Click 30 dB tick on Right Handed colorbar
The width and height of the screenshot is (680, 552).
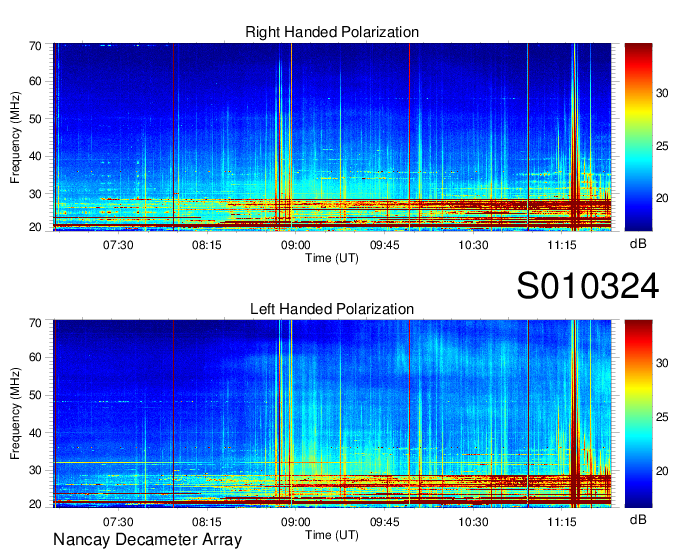[x=662, y=93]
